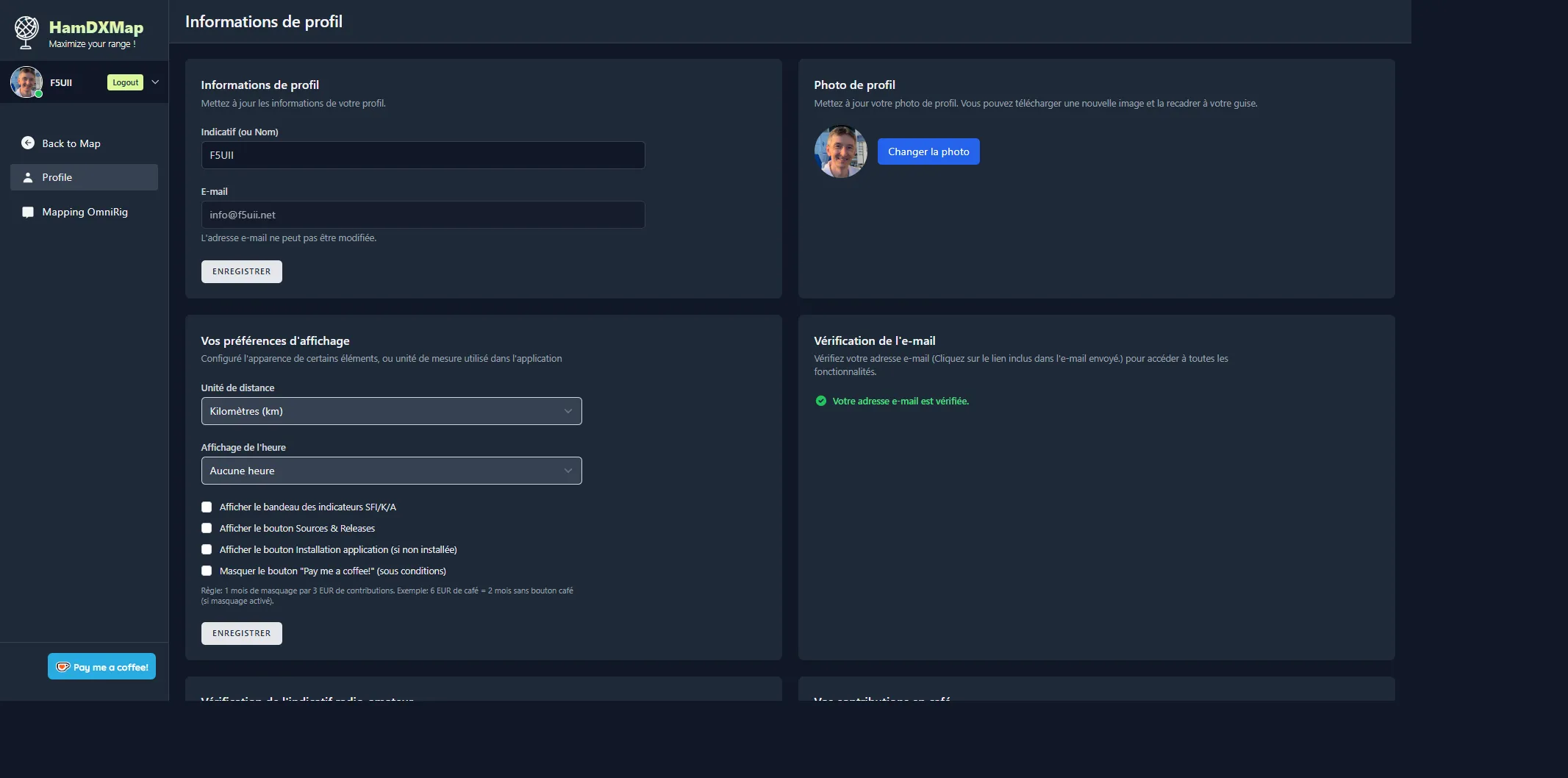This screenshot has width=1568, height=778.
Task: Click the E-mail input field
Action: click(x=423, y=215)
